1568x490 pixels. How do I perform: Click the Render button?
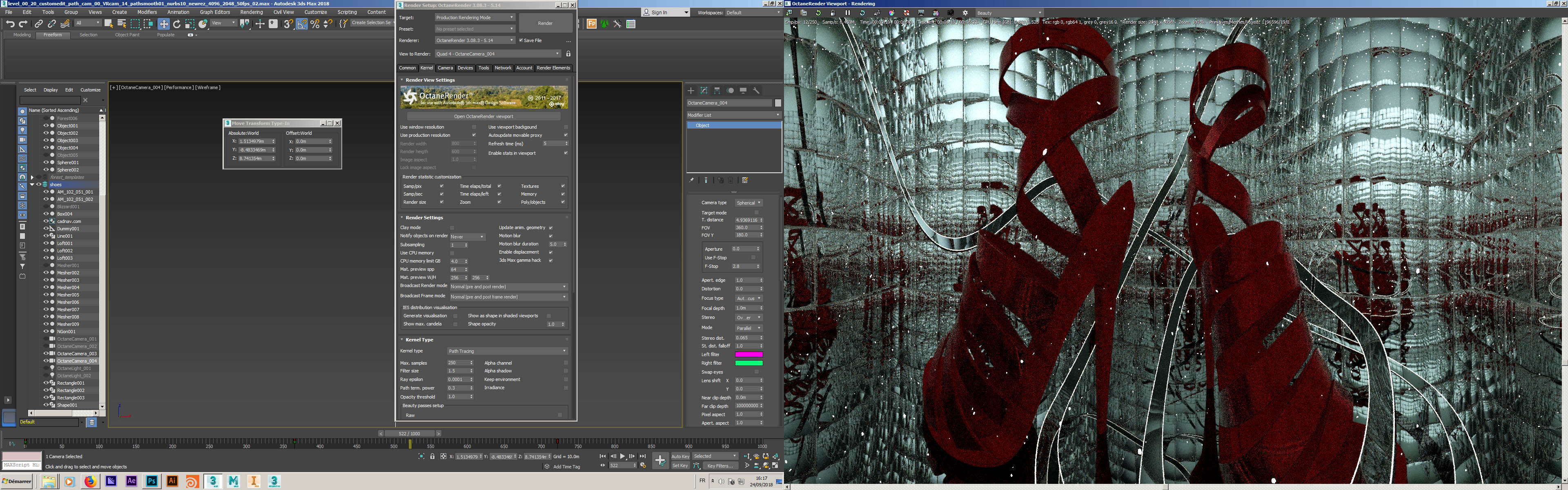click(545, 23)
